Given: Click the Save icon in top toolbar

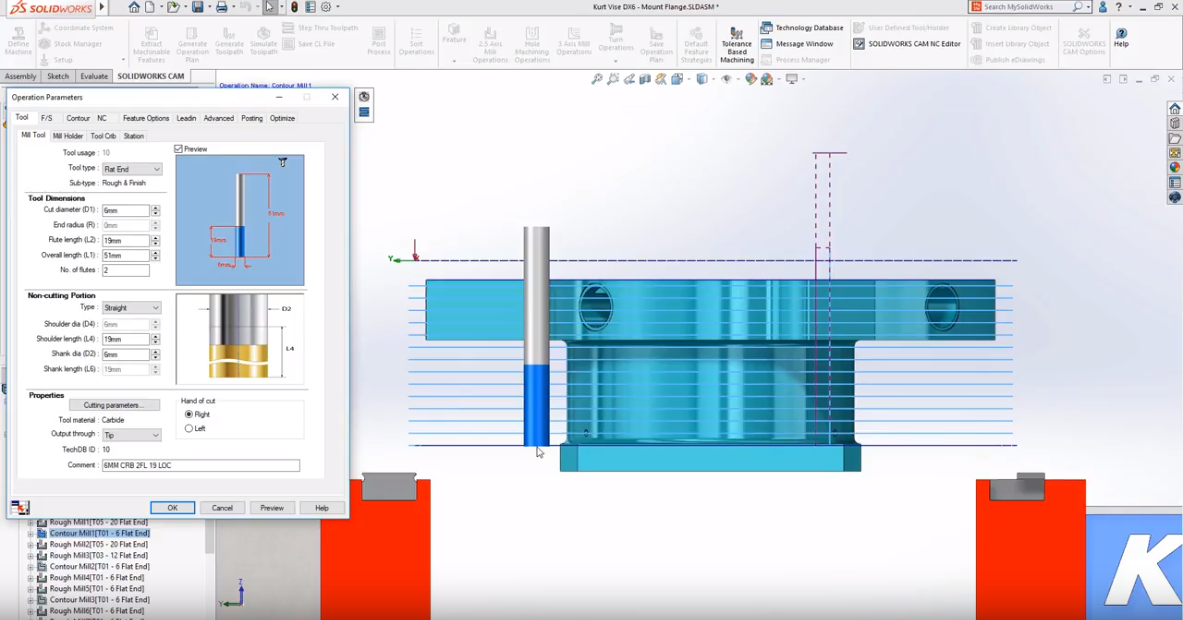Looking at the screenshot, I should click(197, 7).
